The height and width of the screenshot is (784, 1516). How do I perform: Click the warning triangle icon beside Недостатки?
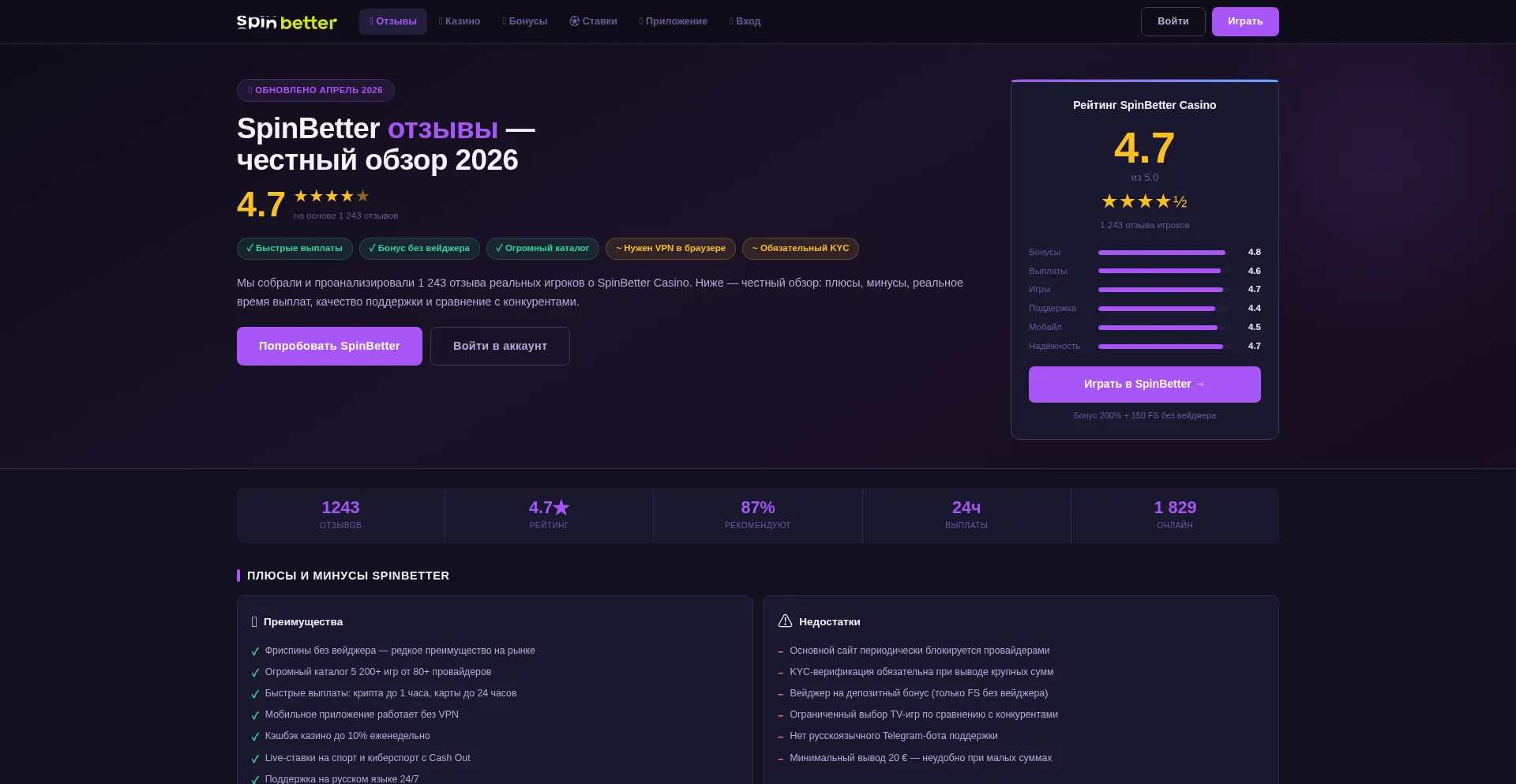785,621
